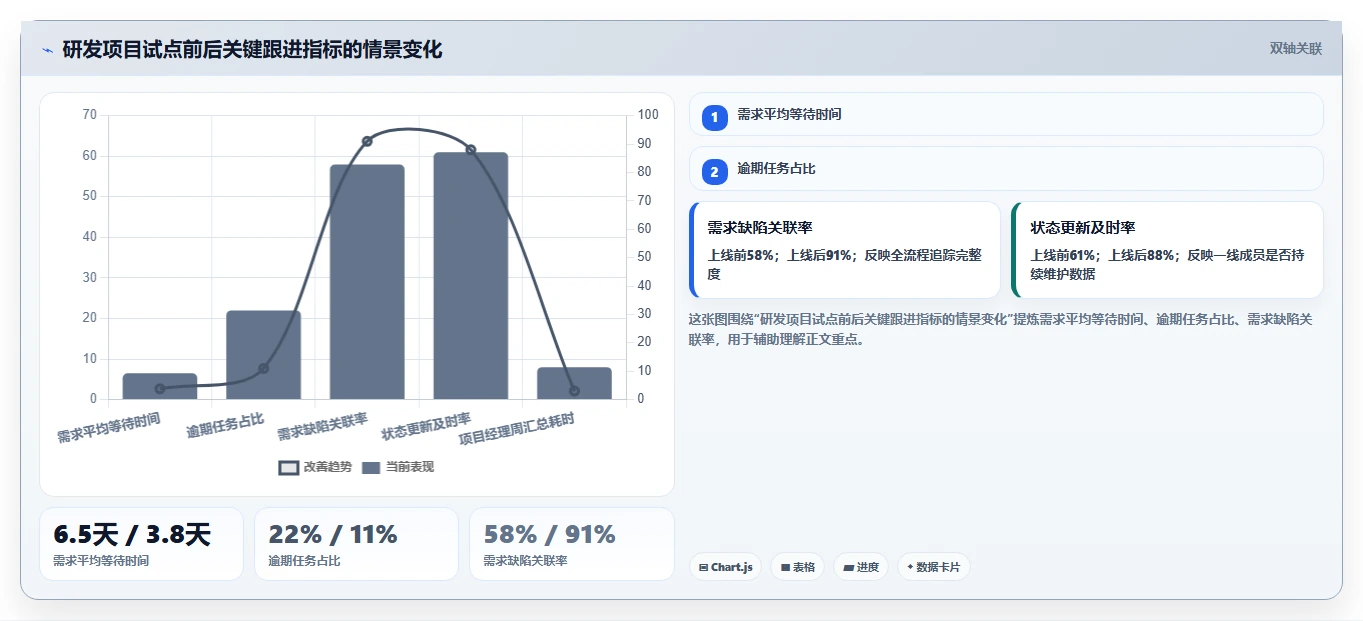Click trend line point above 需求缺陷关联率 bar
Screen dimensions: 1363x621
(x=367, y=141)
